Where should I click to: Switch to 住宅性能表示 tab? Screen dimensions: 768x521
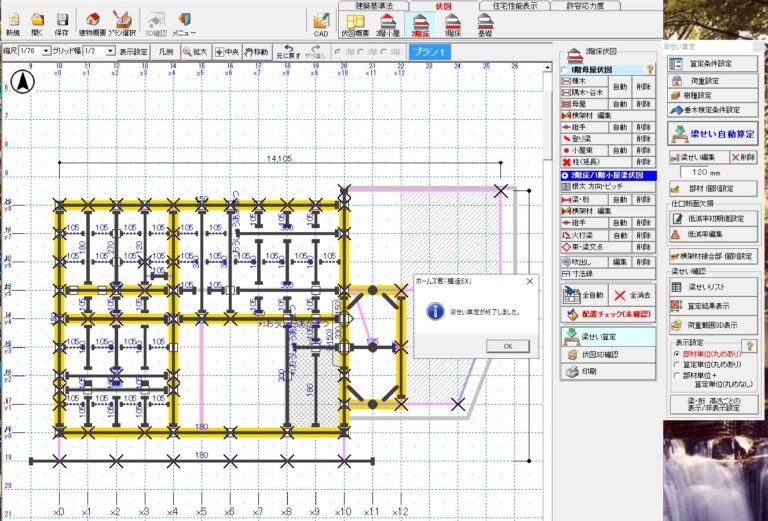click(514, 5)
